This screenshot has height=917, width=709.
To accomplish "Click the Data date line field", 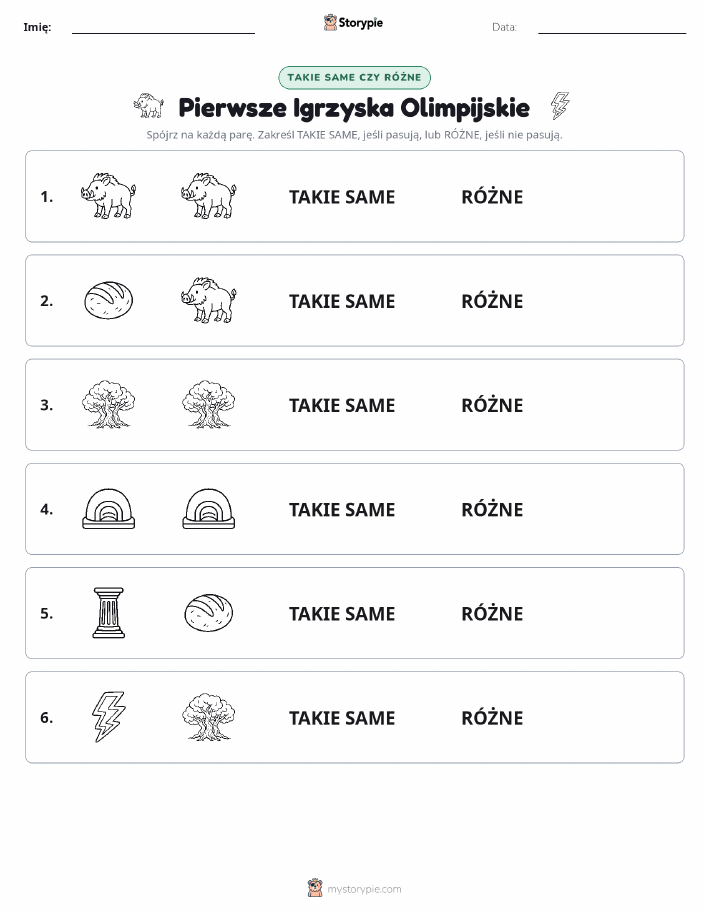I will tap(612, 27).
